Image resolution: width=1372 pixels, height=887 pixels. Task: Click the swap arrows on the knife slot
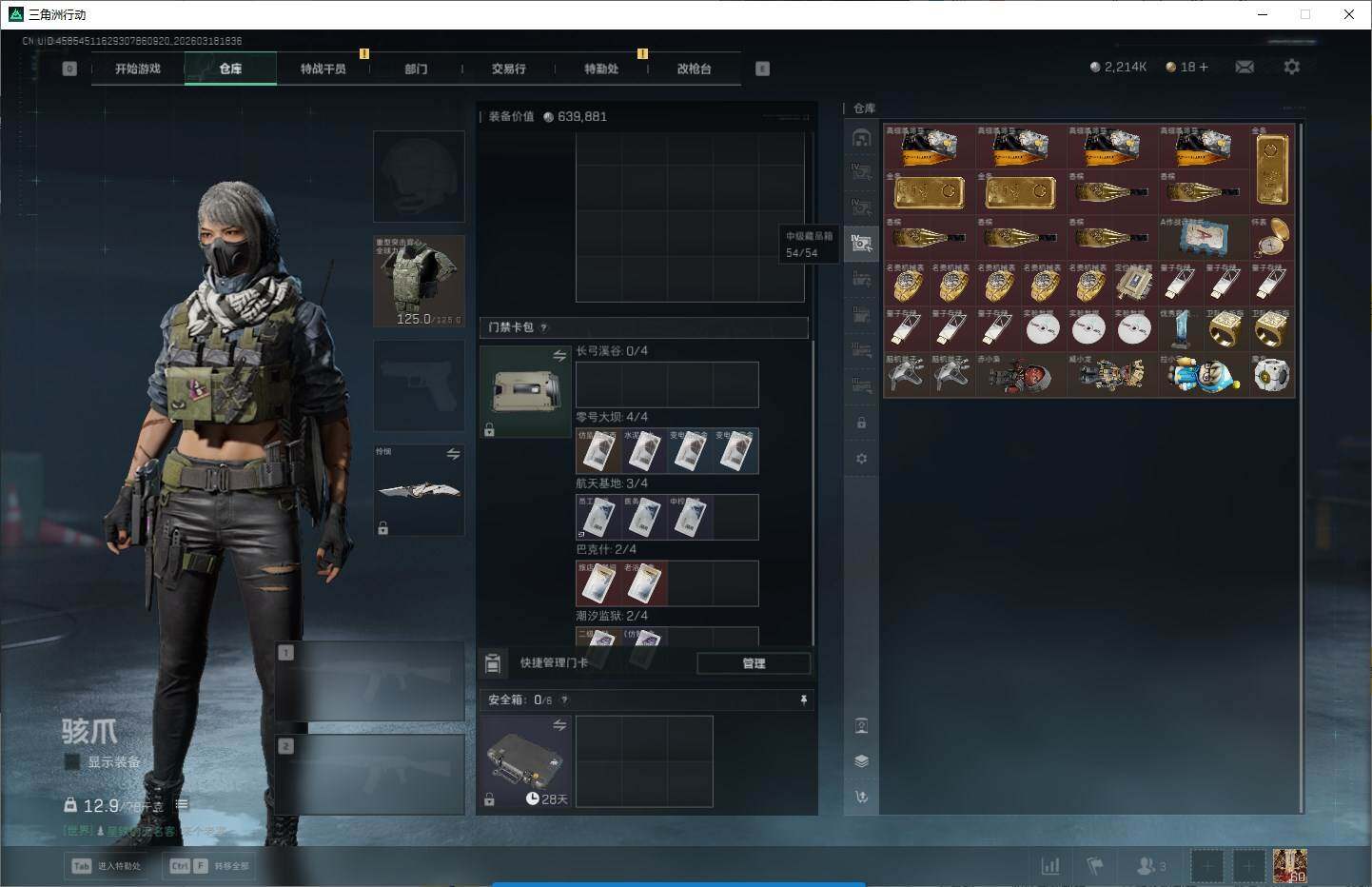[x=453, y=455]
